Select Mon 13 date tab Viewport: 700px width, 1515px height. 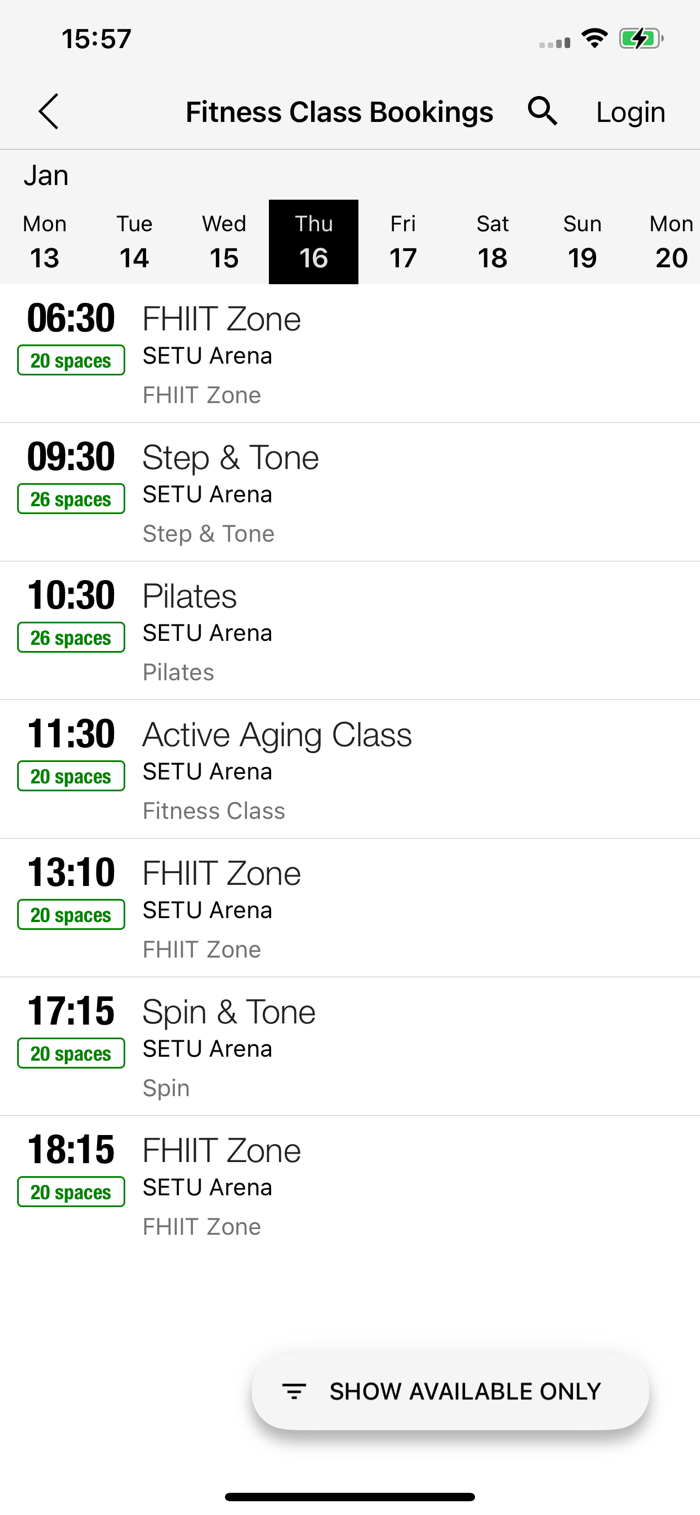[45, 242]
